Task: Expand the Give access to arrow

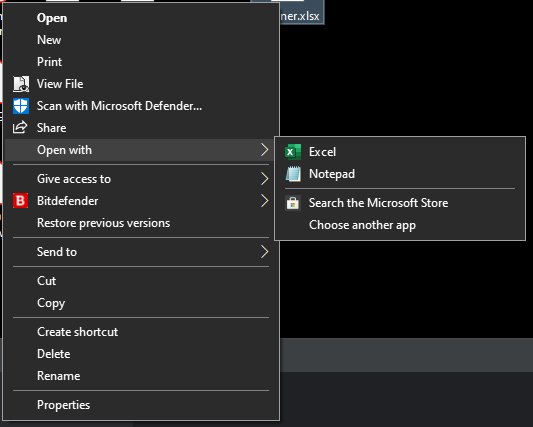Action: pos(264,179)
